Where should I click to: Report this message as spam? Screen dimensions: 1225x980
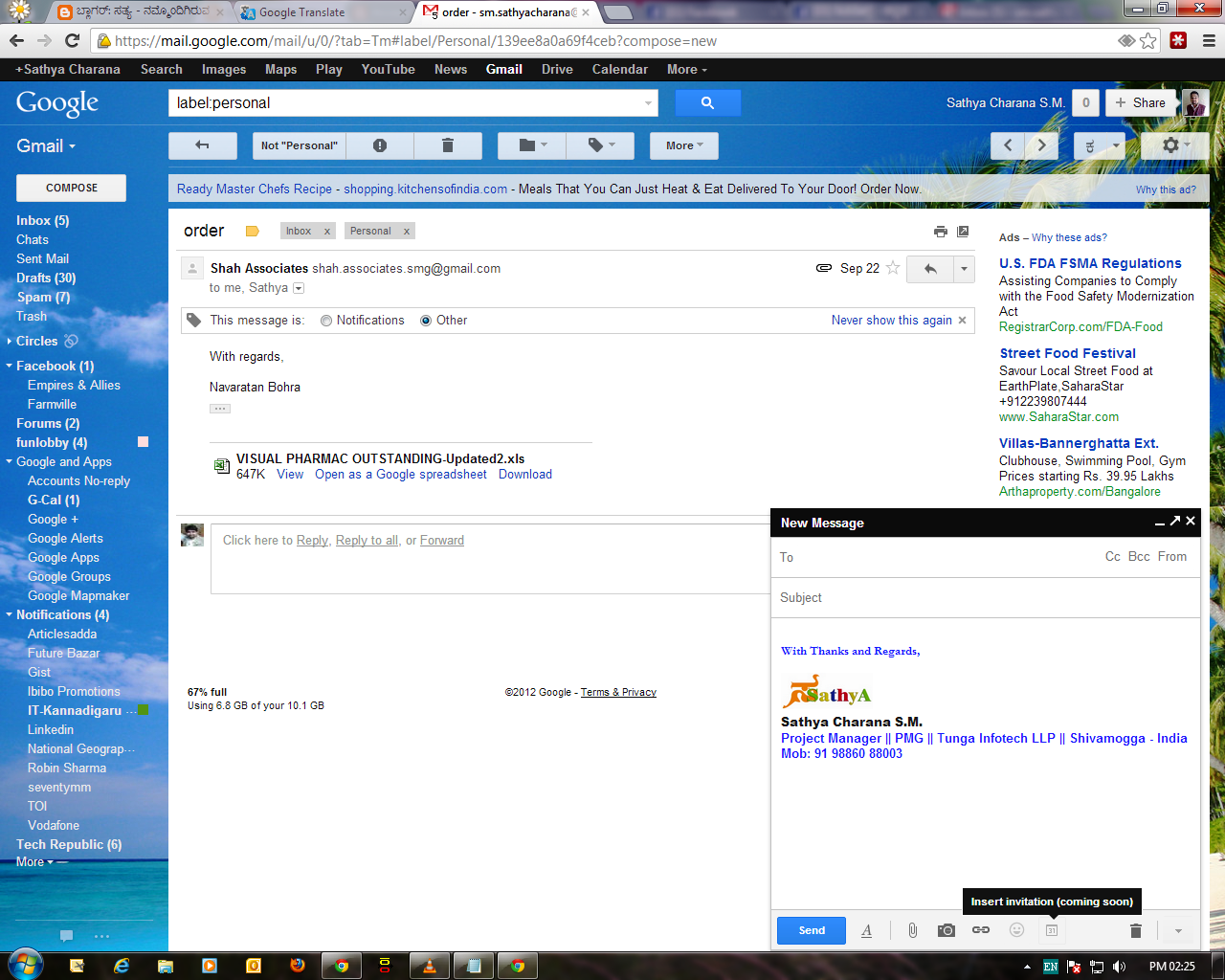tap(380, 145)
